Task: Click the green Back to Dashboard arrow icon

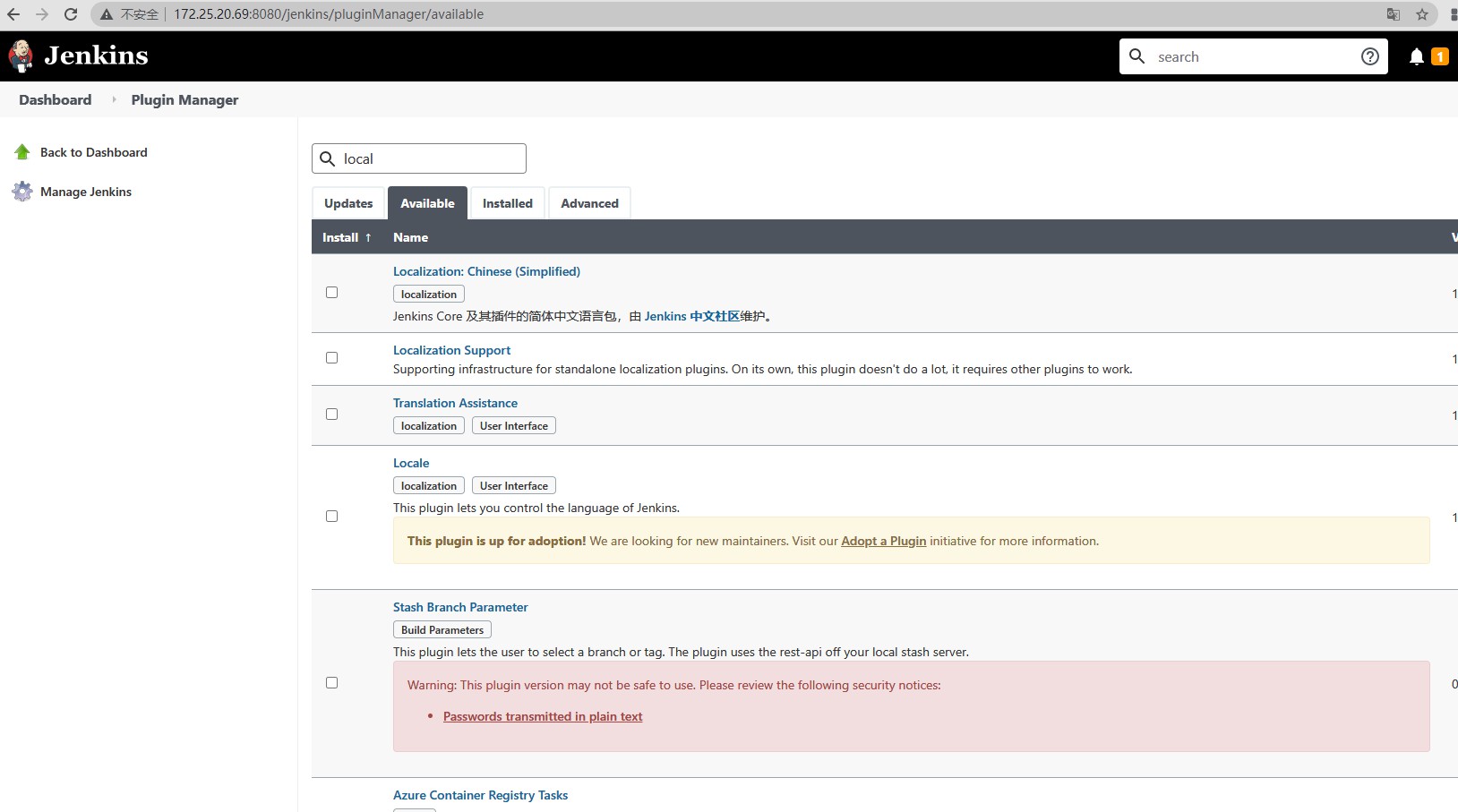Action: coord(22,152)
